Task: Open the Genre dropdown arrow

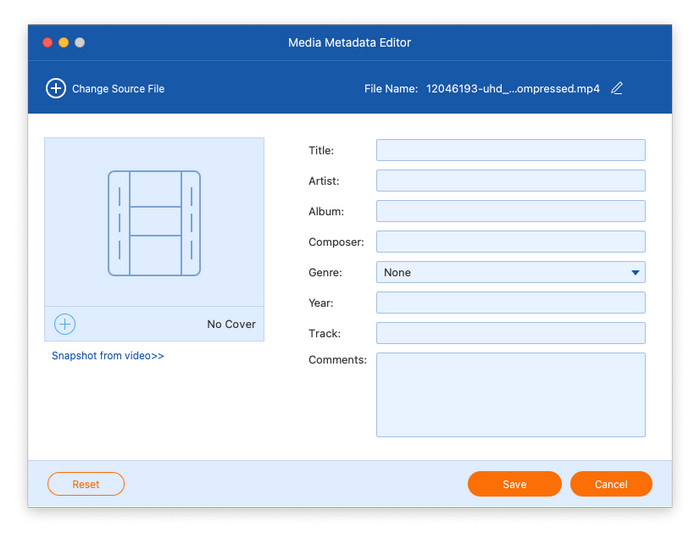Action: point(635,272)
